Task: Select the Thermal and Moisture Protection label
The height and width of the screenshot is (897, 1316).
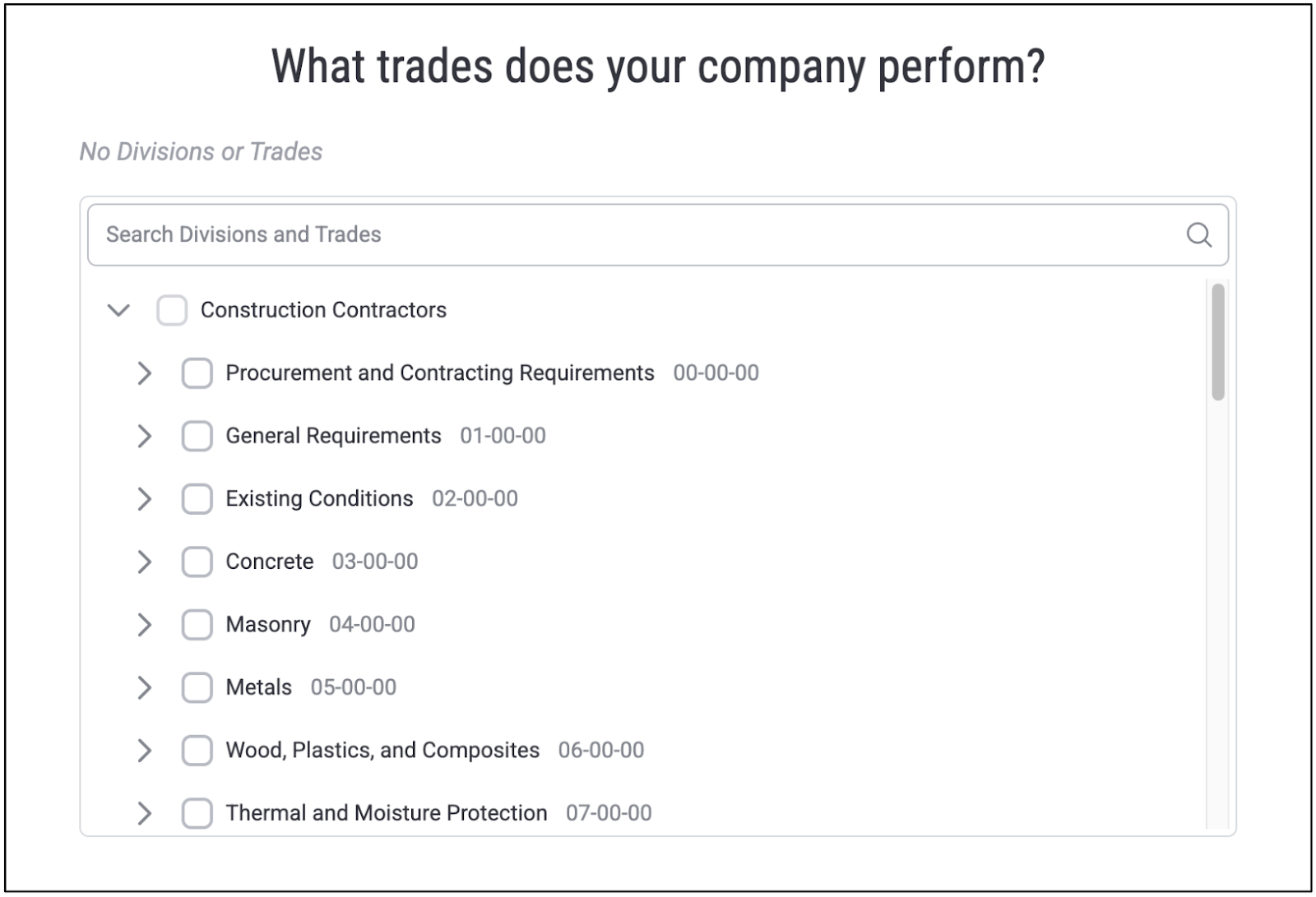Action: 386,813
